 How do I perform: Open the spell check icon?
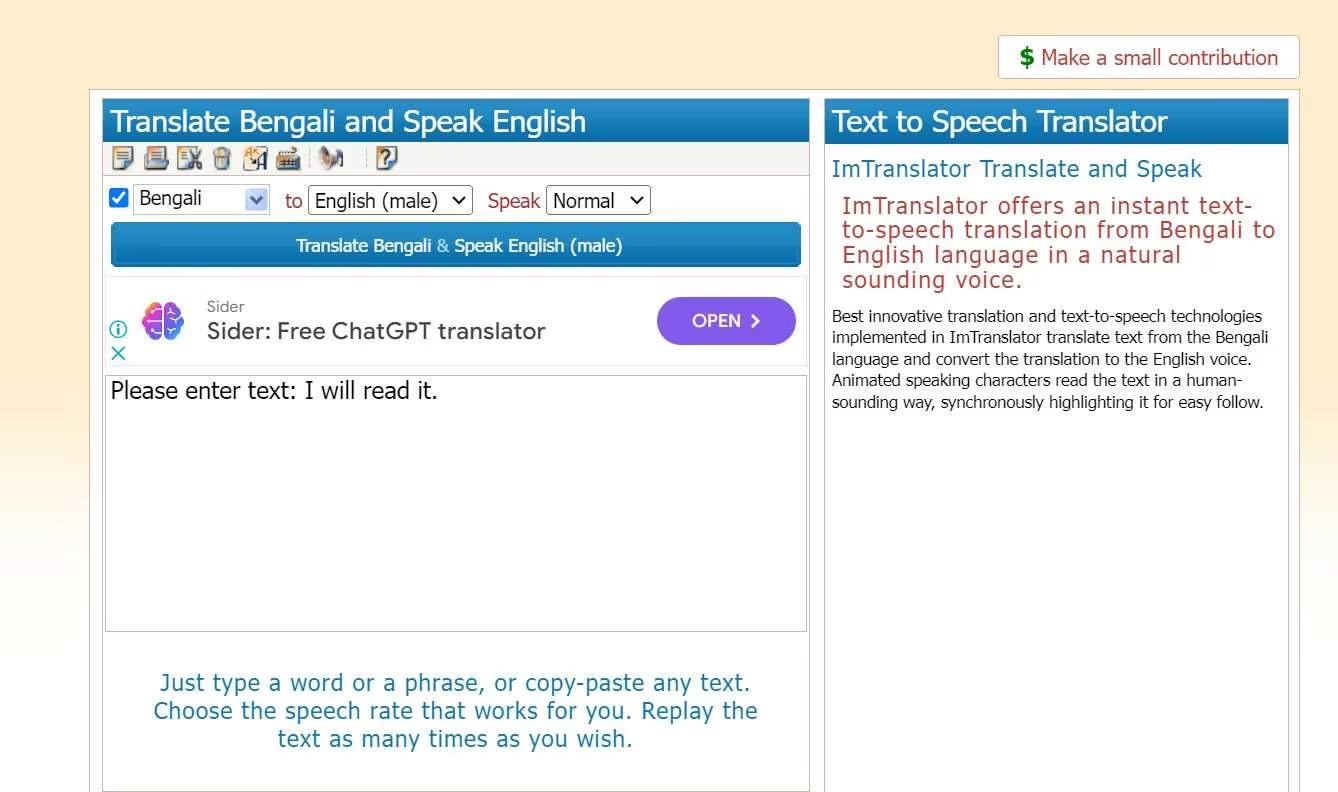point(254,158)
